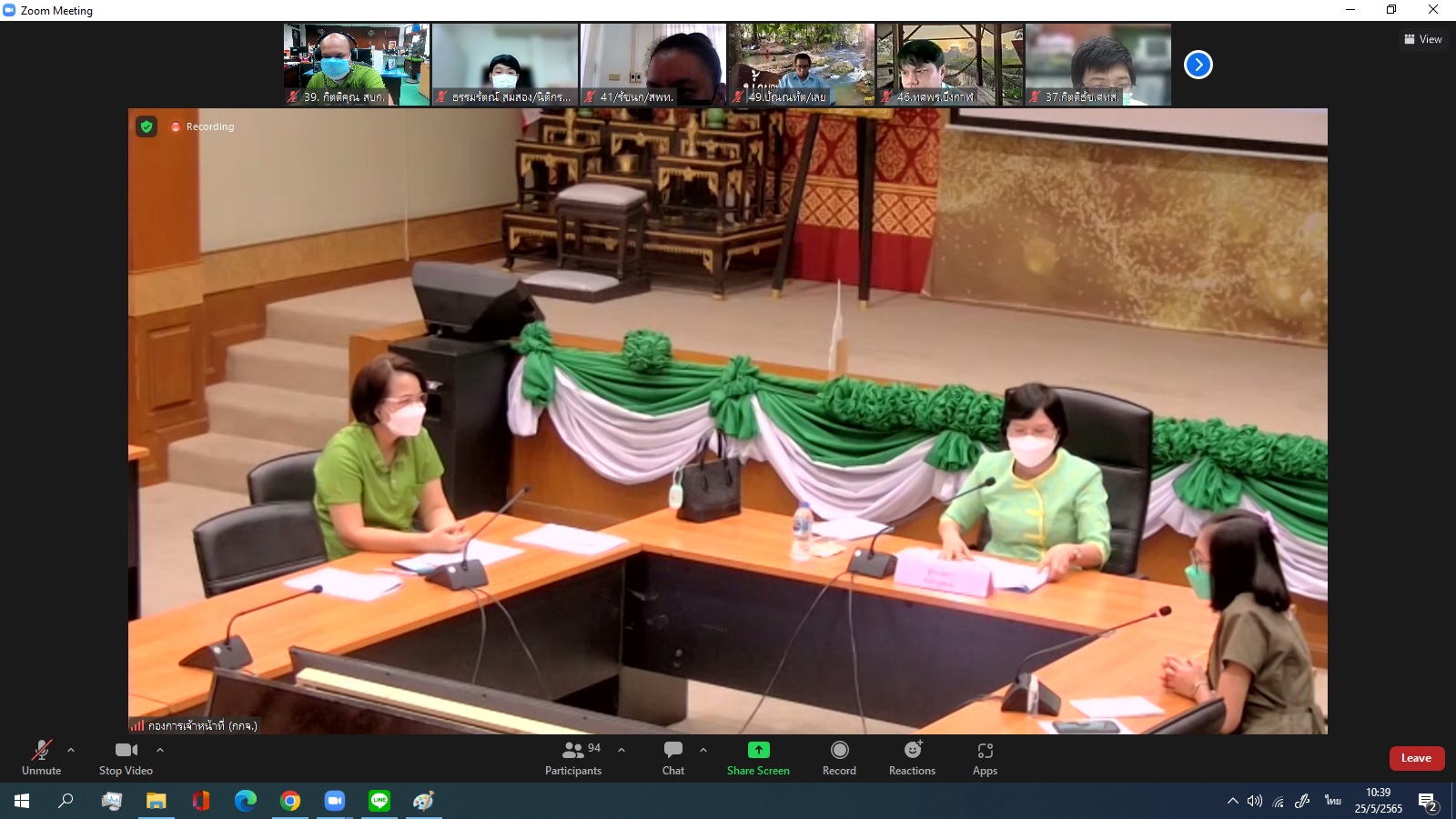Open the Participants list
This screenshot has height=819, width=1456.
click(x=573, y=757)
